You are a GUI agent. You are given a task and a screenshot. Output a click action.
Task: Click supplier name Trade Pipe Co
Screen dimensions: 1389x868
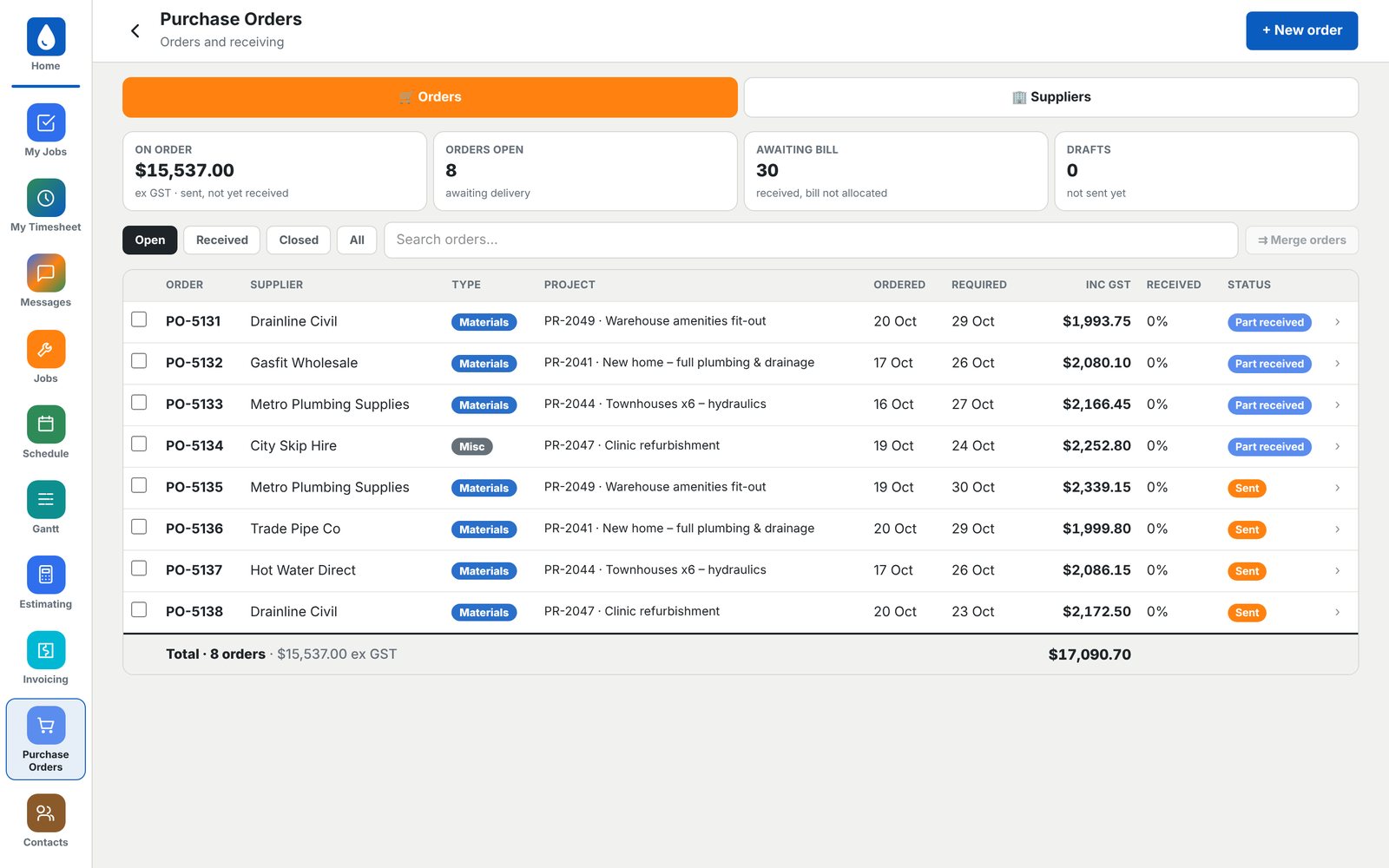coord(295,529)
